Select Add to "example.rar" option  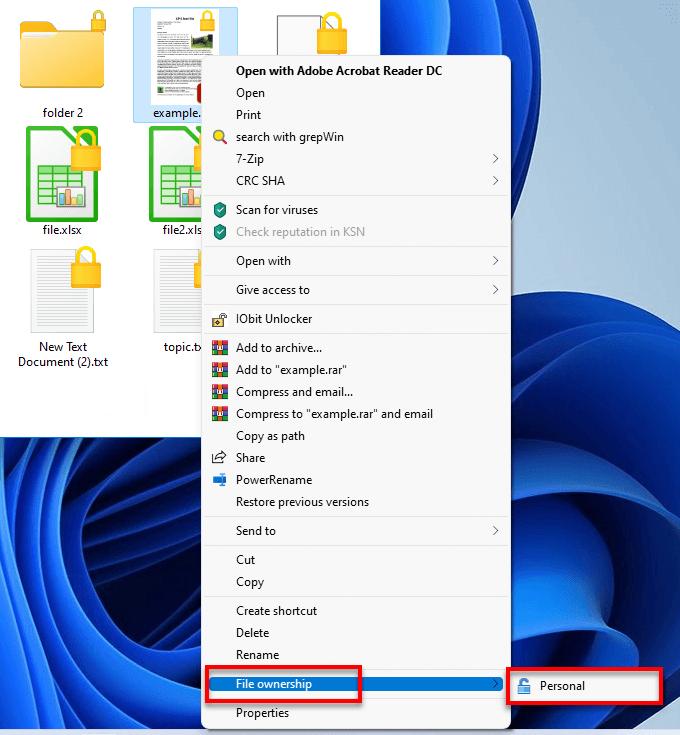click(293, 370)
